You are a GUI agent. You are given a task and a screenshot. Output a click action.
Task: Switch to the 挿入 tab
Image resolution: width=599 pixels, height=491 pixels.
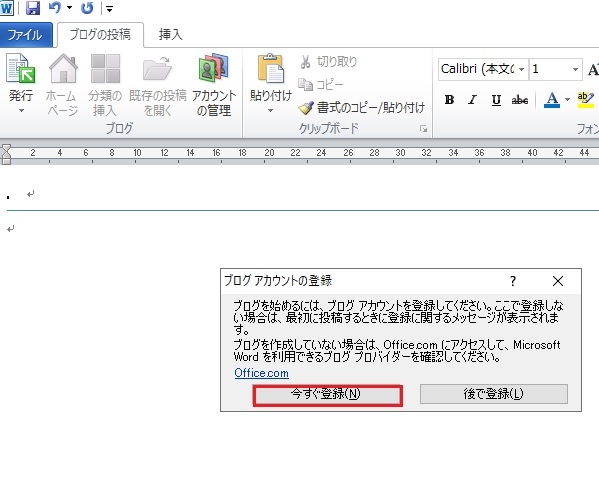[170, 35]
